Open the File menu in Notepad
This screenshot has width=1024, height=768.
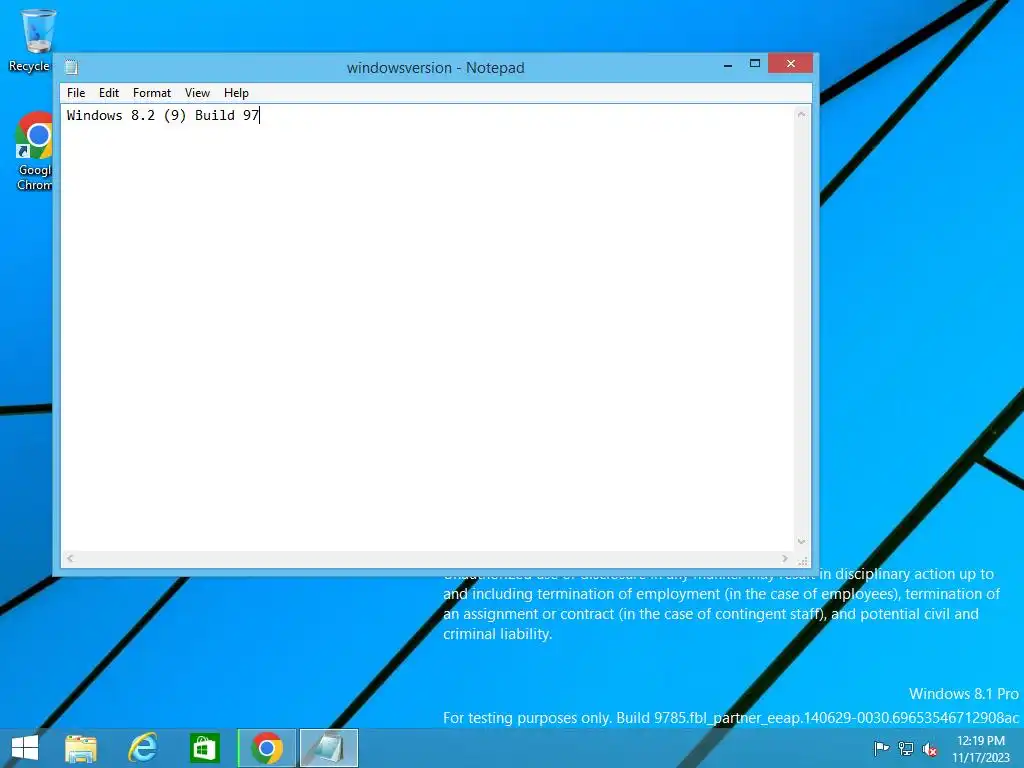[x=76, y=93]
